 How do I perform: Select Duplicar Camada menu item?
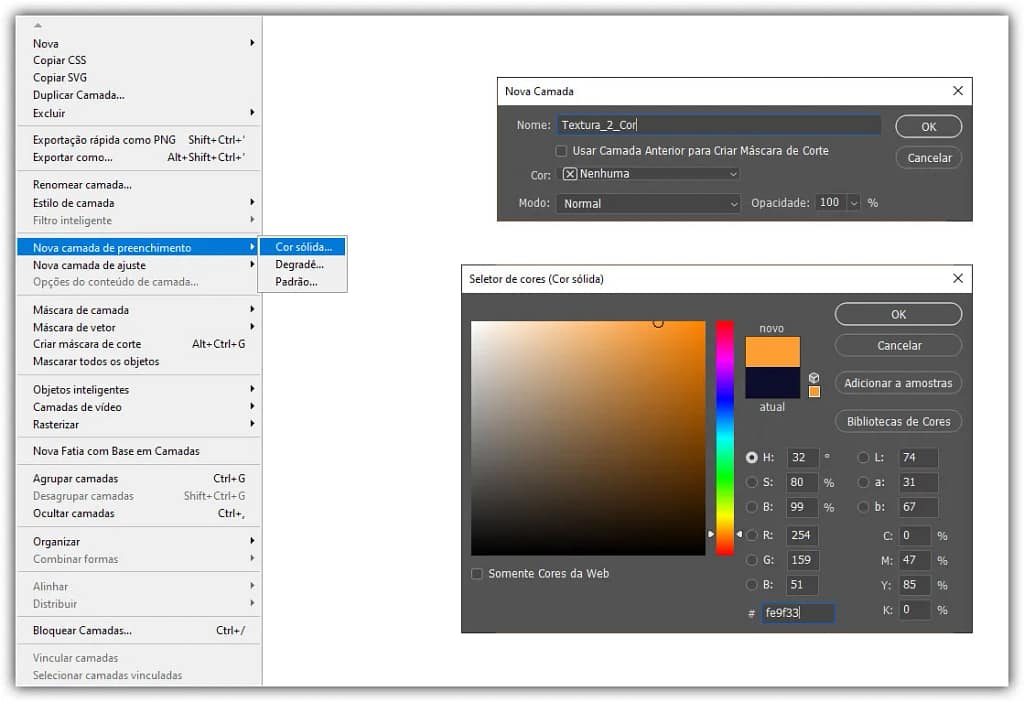click(139, 95)
